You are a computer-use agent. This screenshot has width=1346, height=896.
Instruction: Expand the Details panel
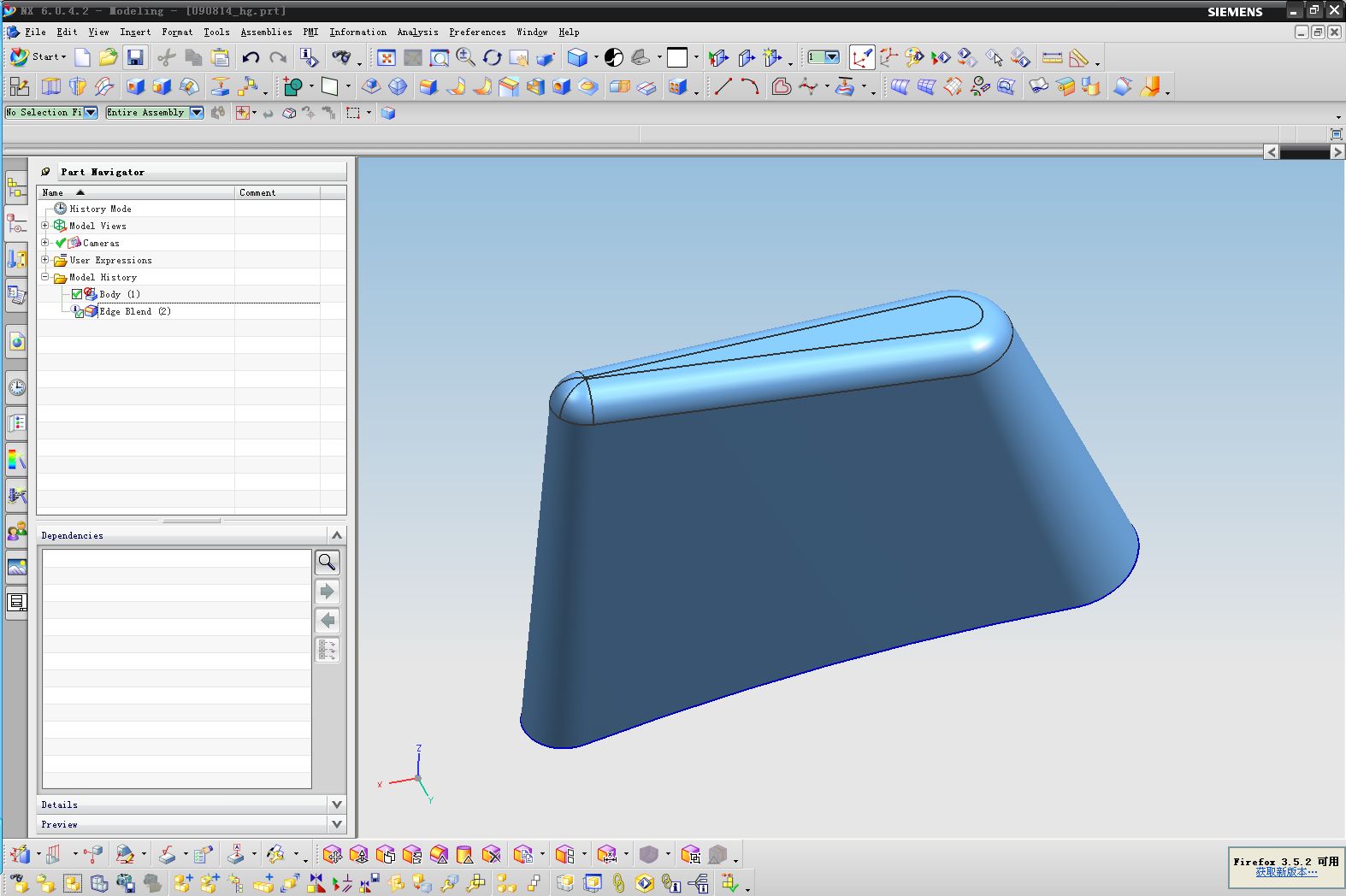pos(337,805)
